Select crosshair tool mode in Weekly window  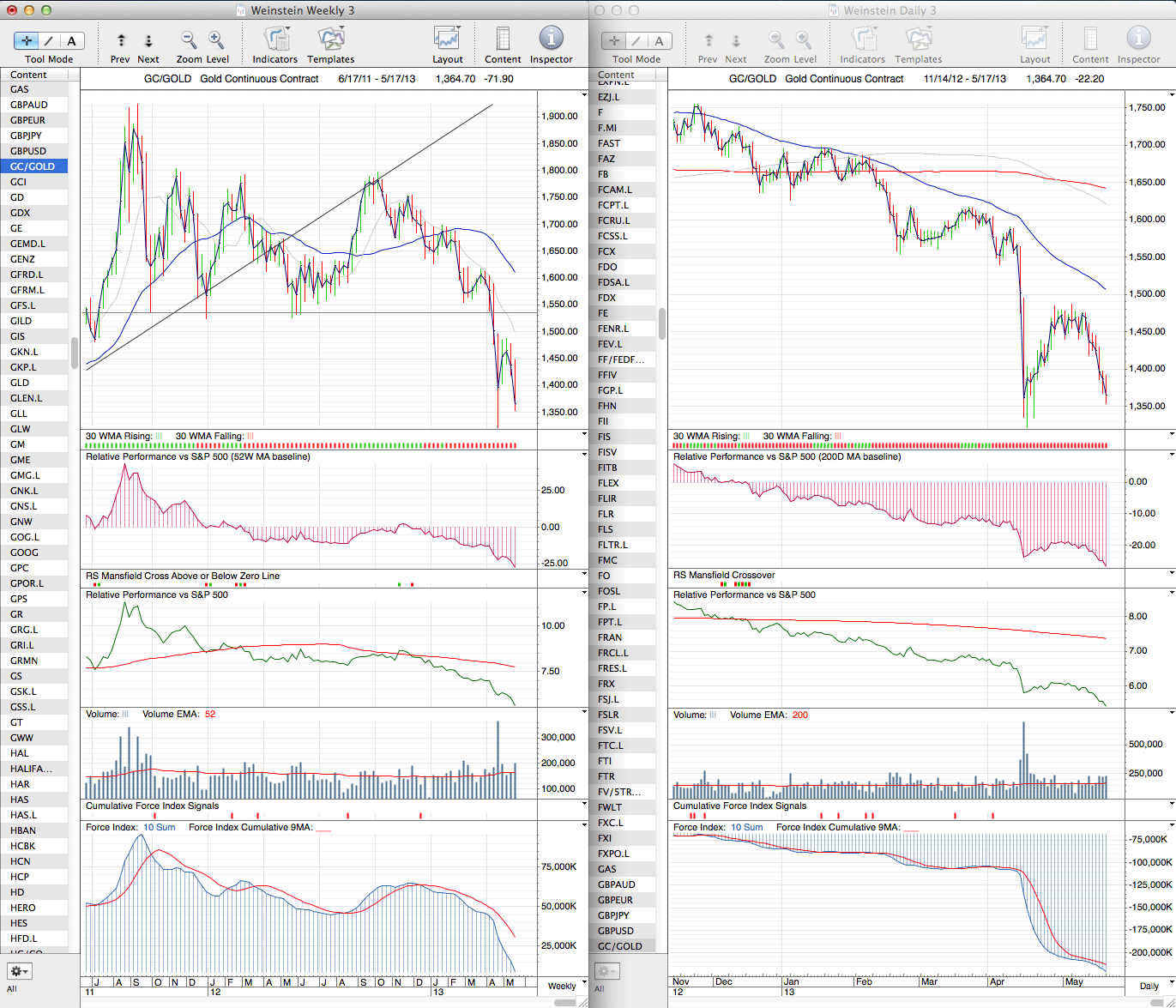tap(27, 40)
